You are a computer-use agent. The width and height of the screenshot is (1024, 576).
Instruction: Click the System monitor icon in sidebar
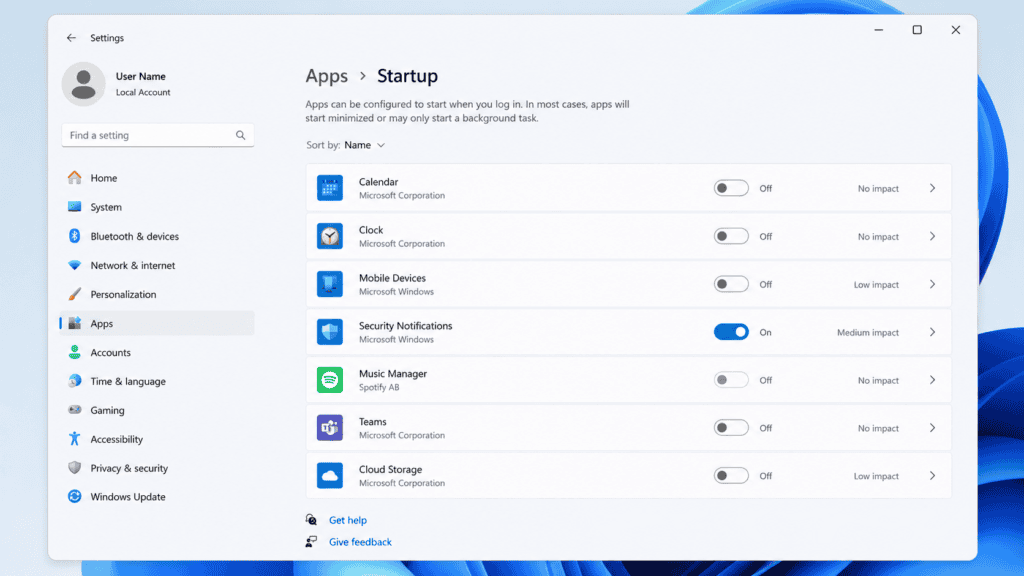(74, 207)
